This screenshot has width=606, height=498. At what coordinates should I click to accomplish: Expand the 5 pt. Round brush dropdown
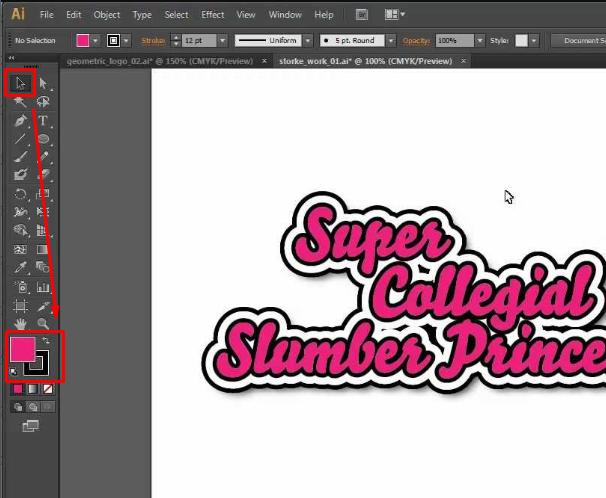tap(390, 40)
